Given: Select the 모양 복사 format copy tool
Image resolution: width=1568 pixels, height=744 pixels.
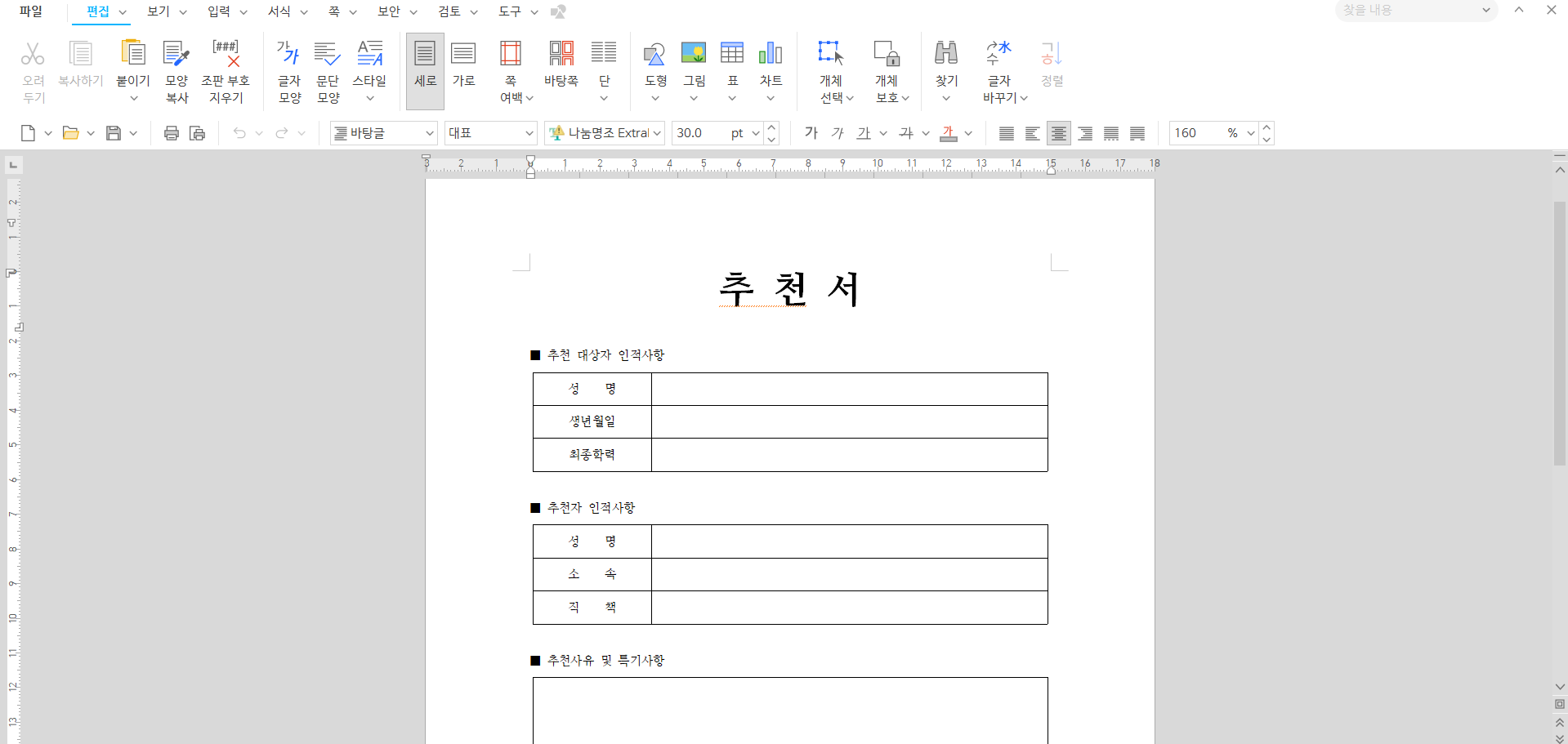Looking at the screenshot, I should pos(176,54).
